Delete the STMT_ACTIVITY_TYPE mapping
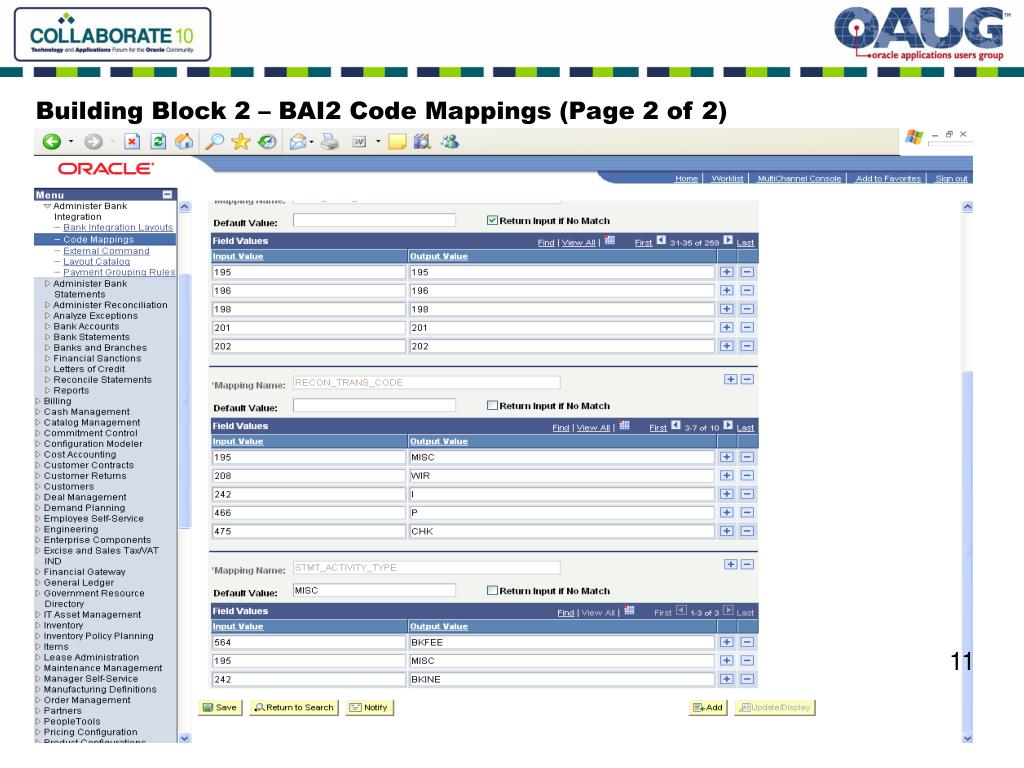Screen dimensions: 1024x768 pyautogui.click(x=748, y=564)
